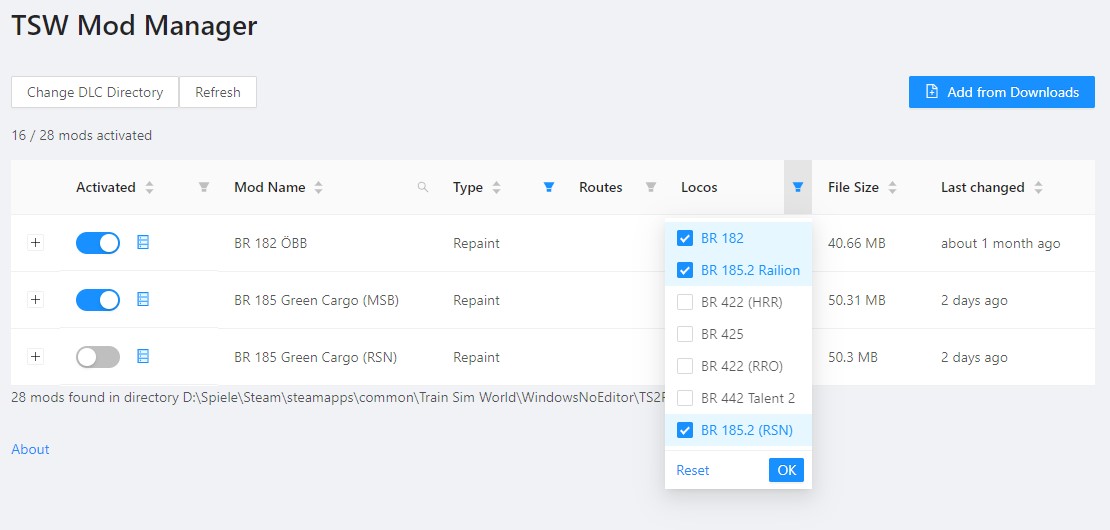The height and width of the screenshot is (530, 1110).
Task: Open details icon for BR 185 Green Cargo (MSB)
Action: click(143, 299)
